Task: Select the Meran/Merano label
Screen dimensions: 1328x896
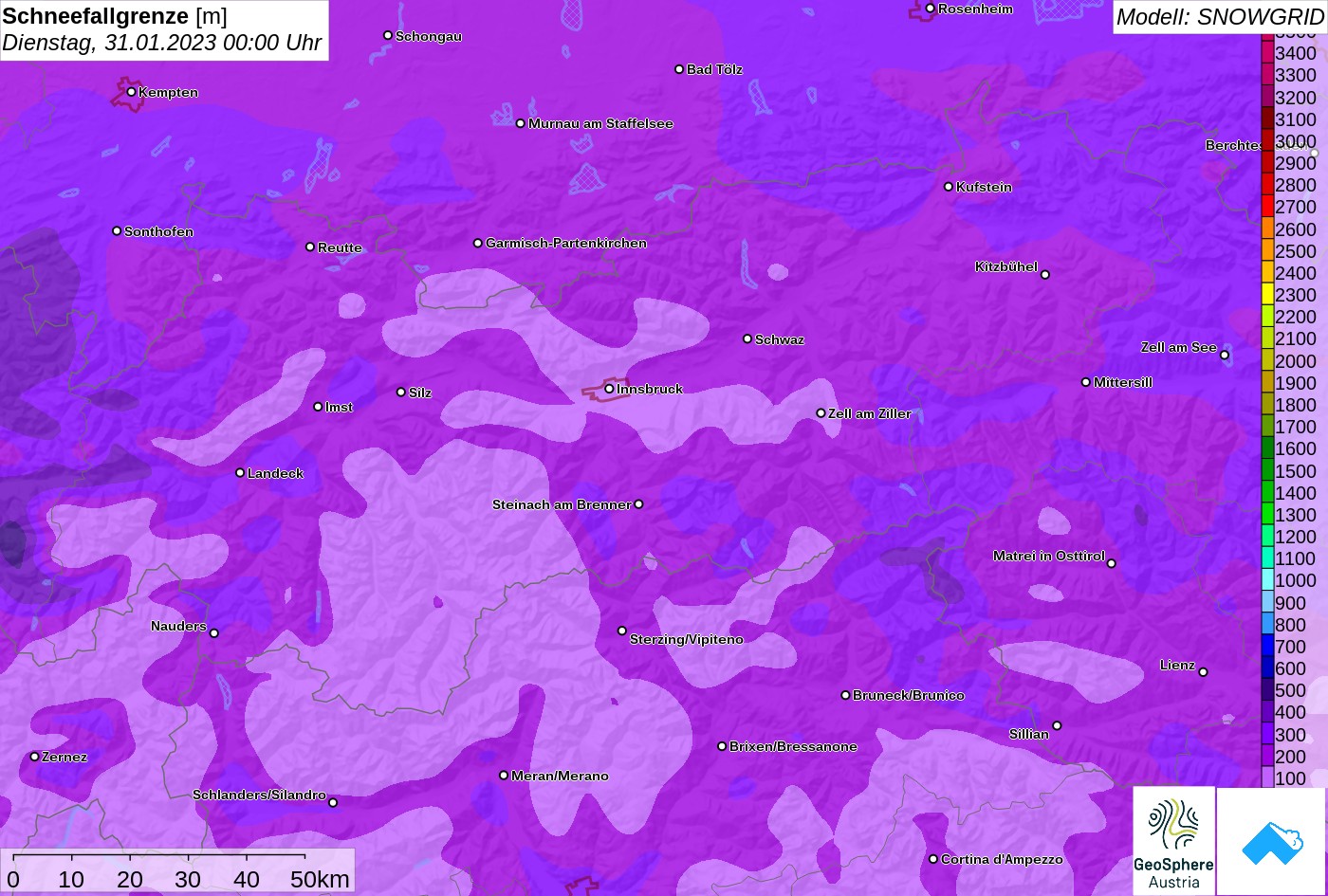Action: (560, 776)
